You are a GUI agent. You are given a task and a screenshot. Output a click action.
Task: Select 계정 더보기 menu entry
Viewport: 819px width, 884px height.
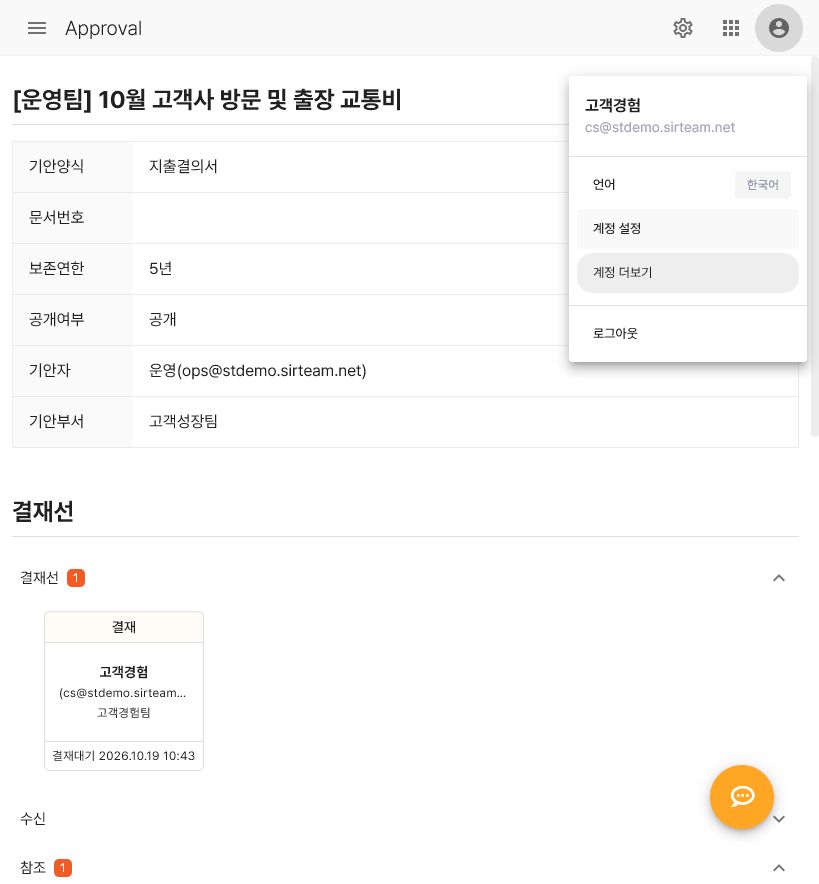(x=688, y=273)
